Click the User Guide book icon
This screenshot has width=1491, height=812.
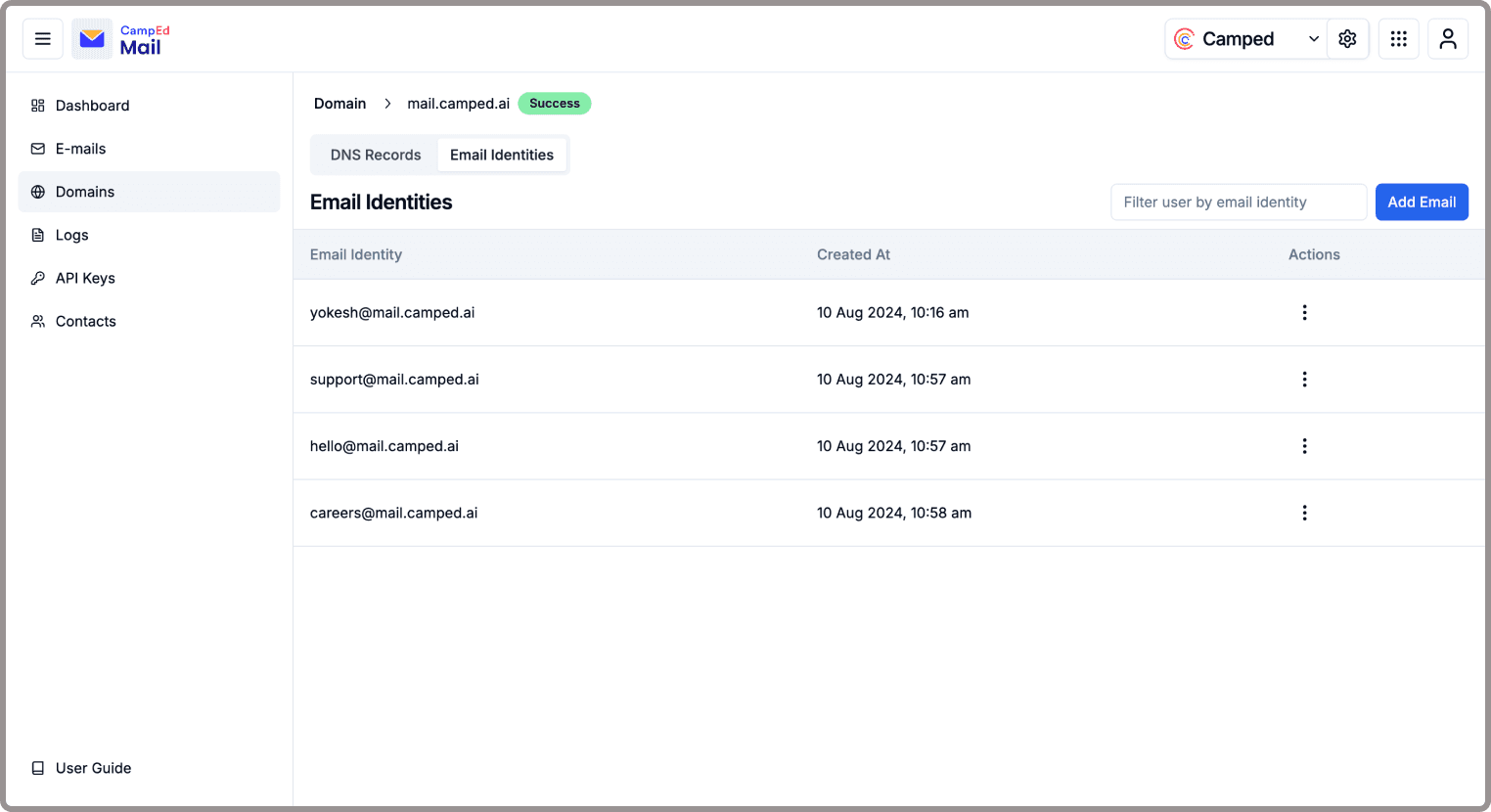(38, 768)
